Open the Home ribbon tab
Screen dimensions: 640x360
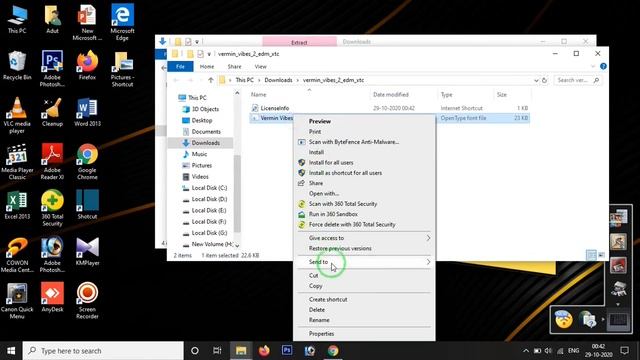coord(207,67)
